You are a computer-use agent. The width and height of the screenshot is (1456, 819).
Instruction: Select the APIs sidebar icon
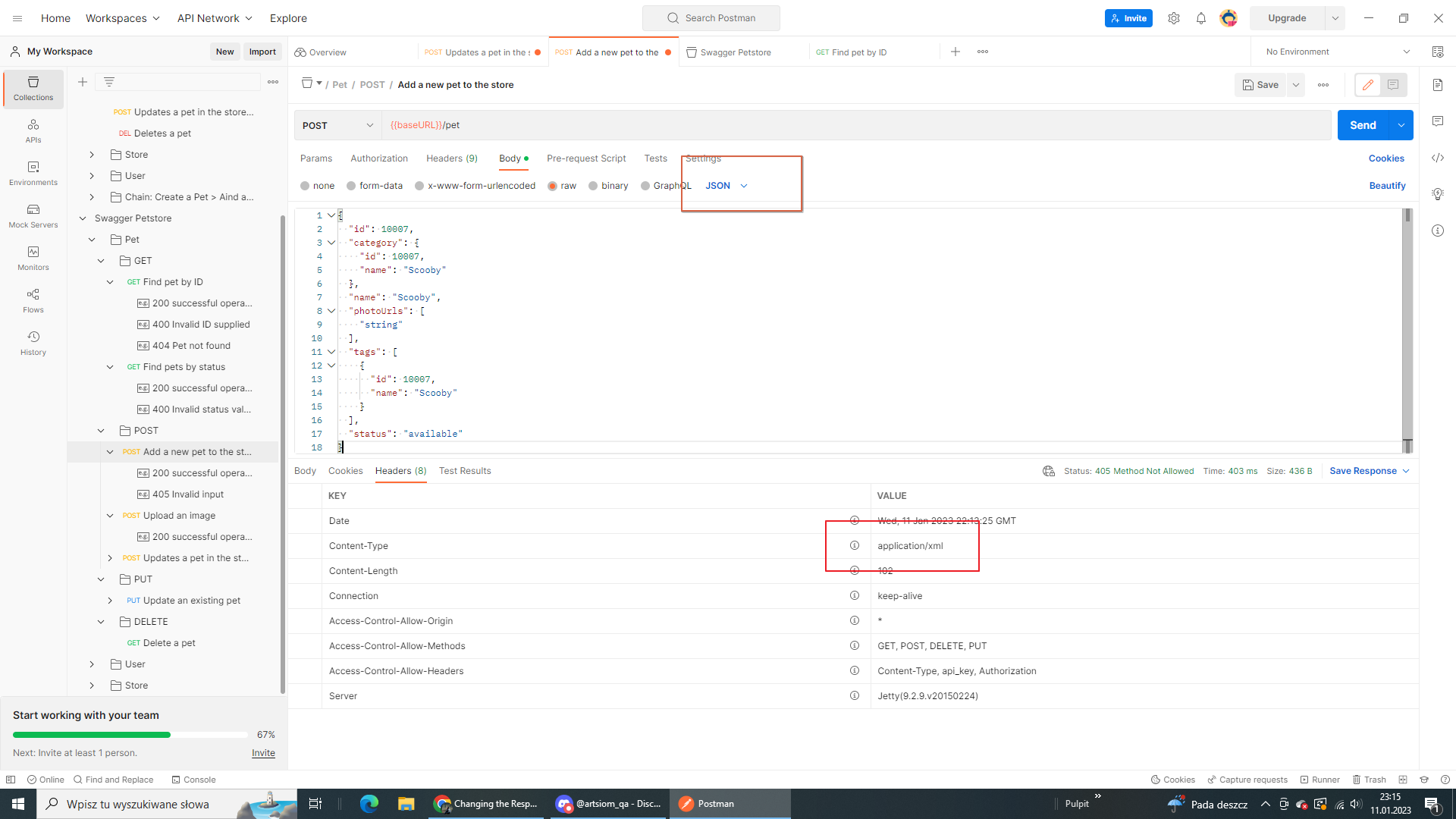tap(33, 130)
